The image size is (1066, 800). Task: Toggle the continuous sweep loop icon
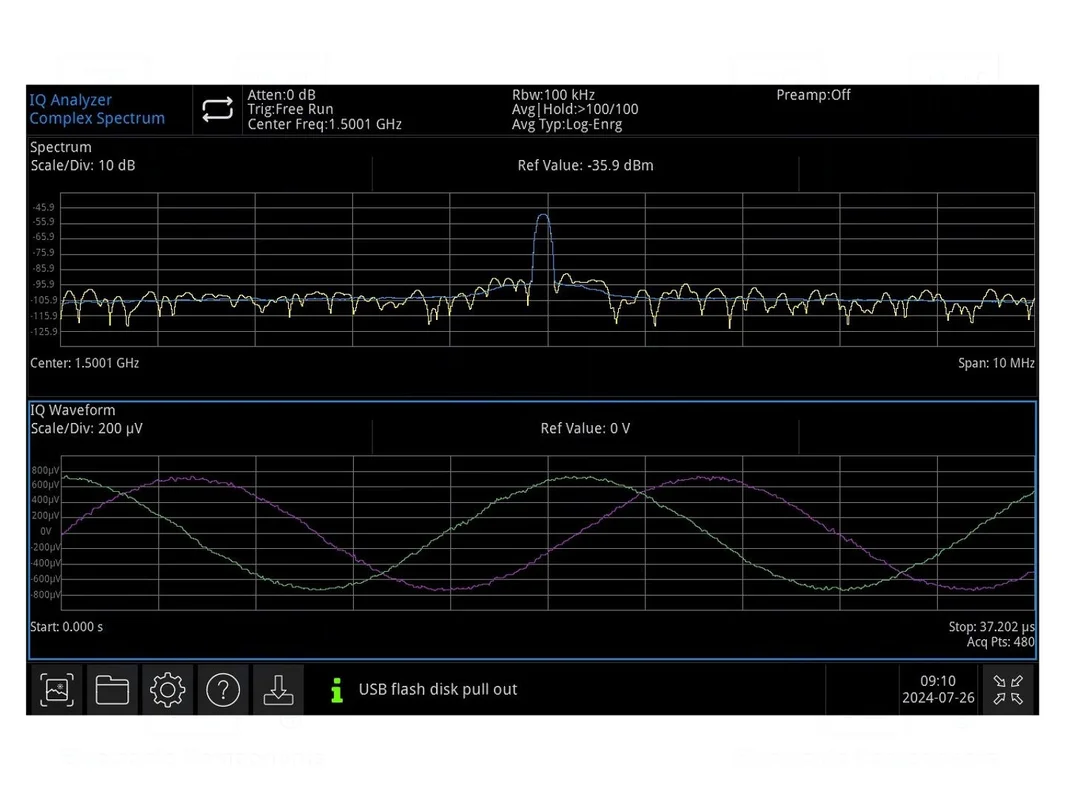[218, 109]
